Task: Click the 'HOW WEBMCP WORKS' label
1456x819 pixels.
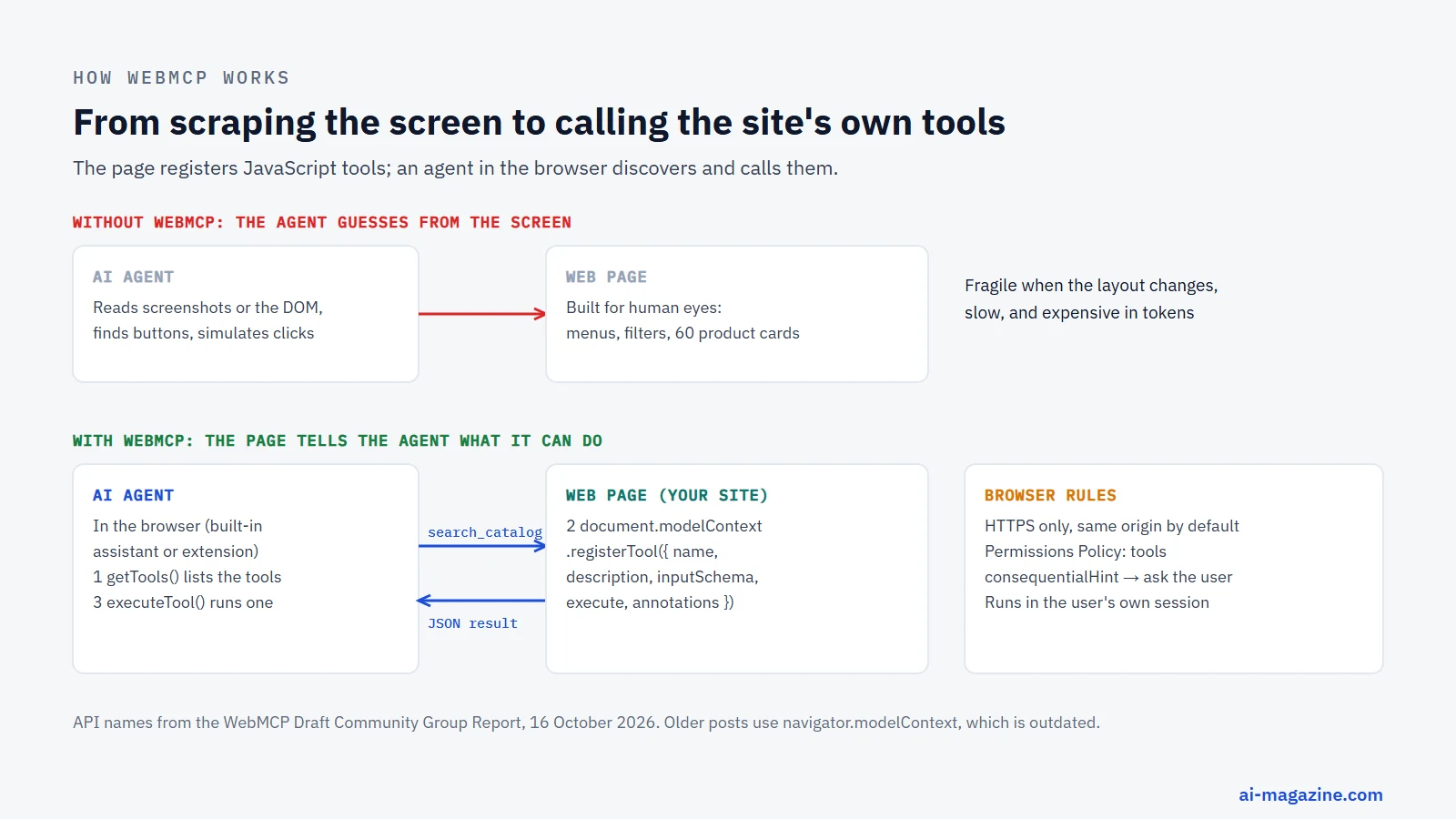Action: [x=181, y=78]
